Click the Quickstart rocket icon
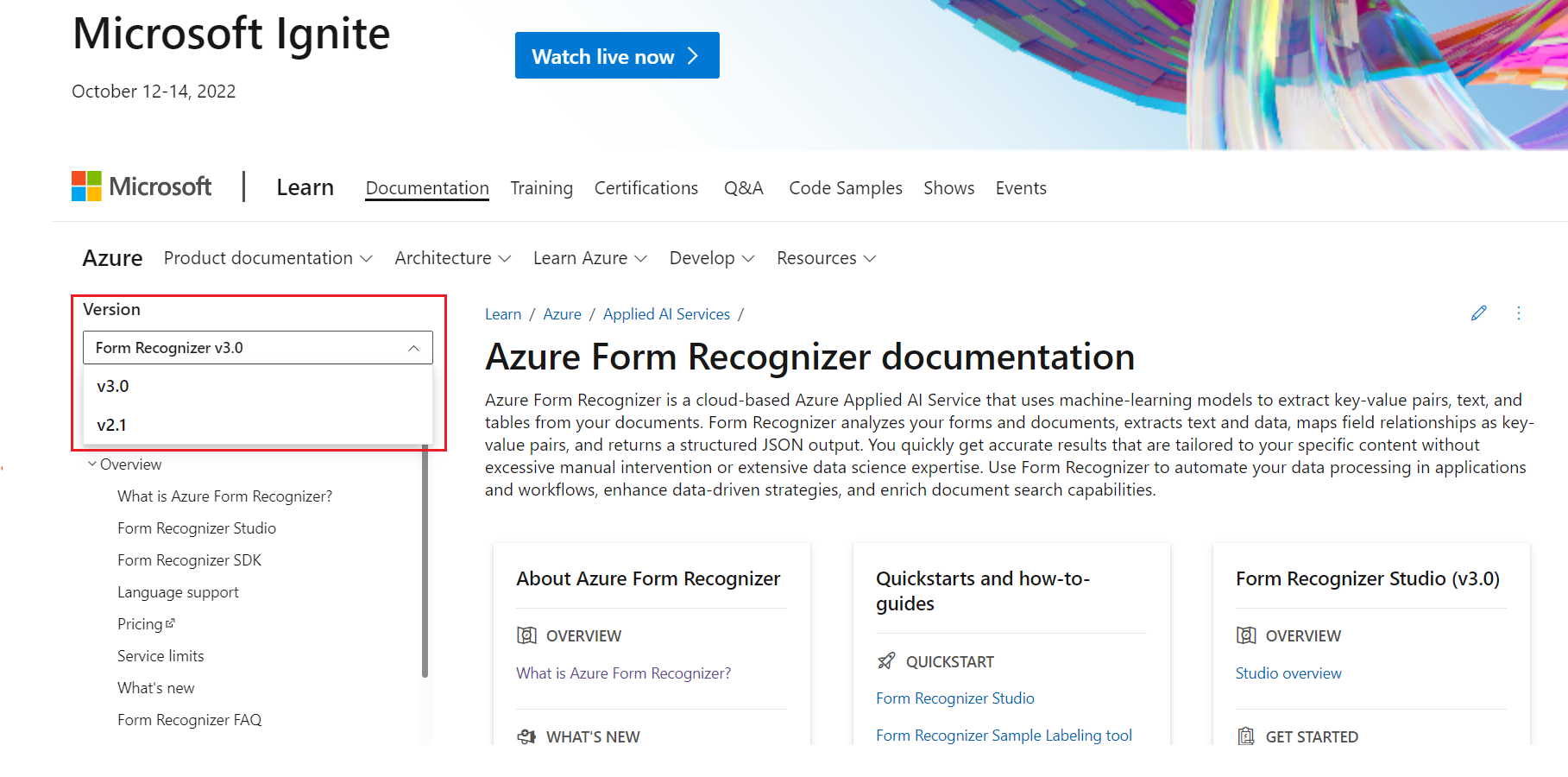Screen dimensions: 1568x777 886,661
